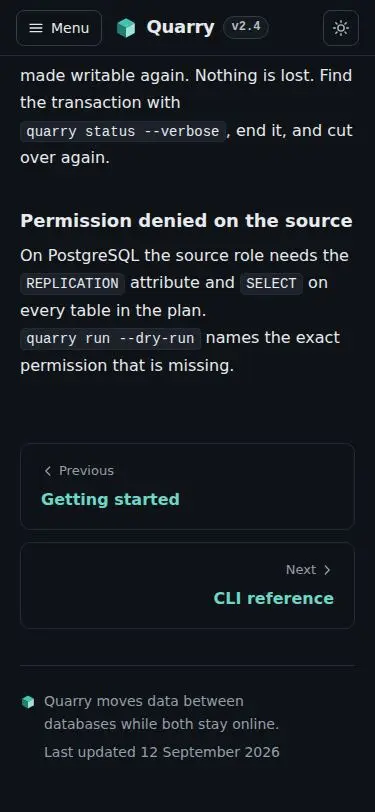The width and height of the screenshot is (375, 812).
Task: Open the hamburger Menu button
Action: [x=59, y=28]
